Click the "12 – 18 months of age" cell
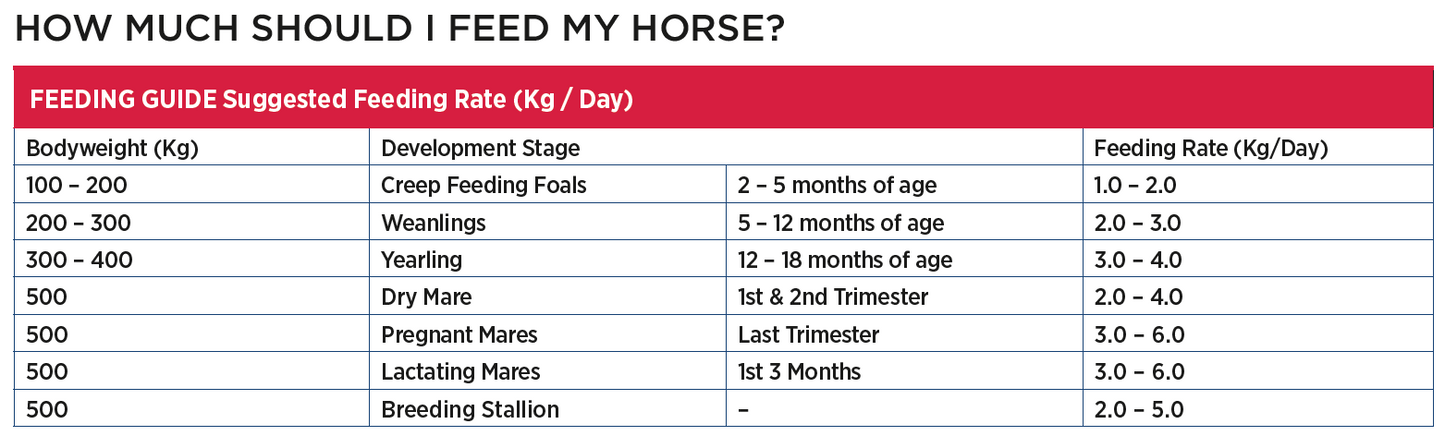This screenshot has width=1445, height=436. coord(845,260)
